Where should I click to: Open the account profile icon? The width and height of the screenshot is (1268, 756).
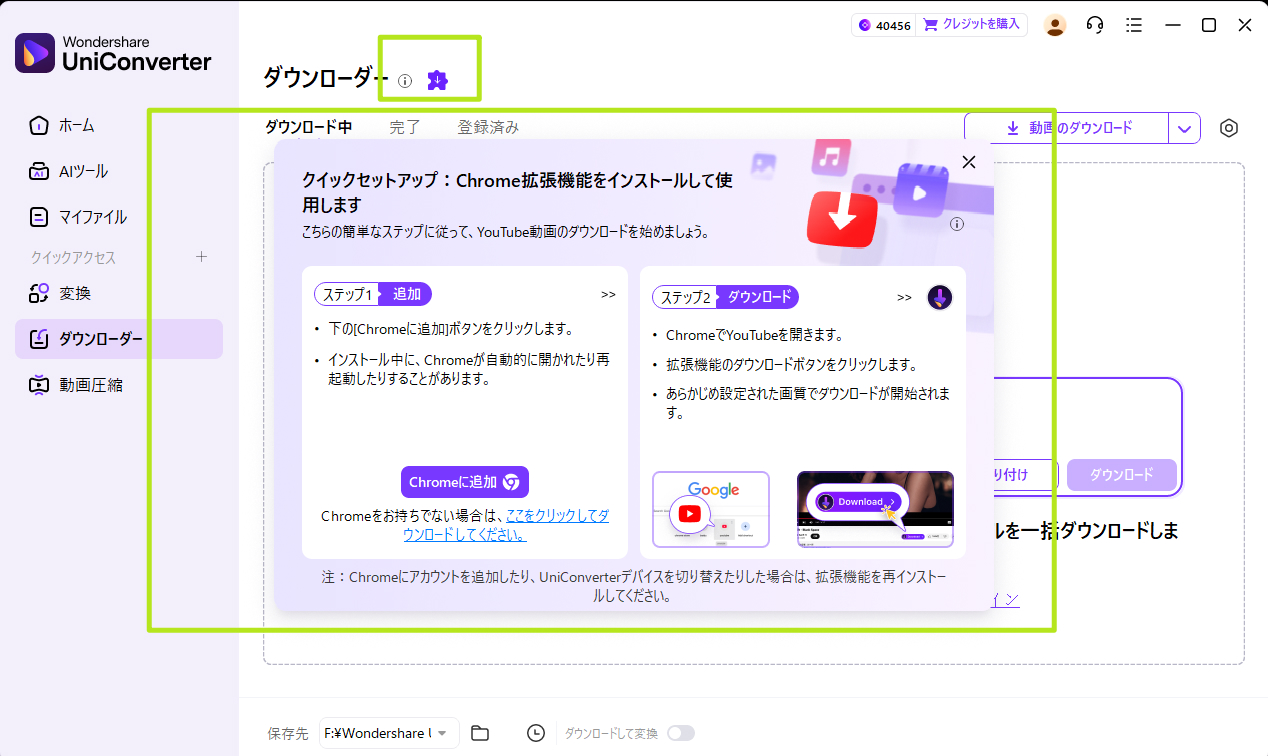pos(1055,25)
